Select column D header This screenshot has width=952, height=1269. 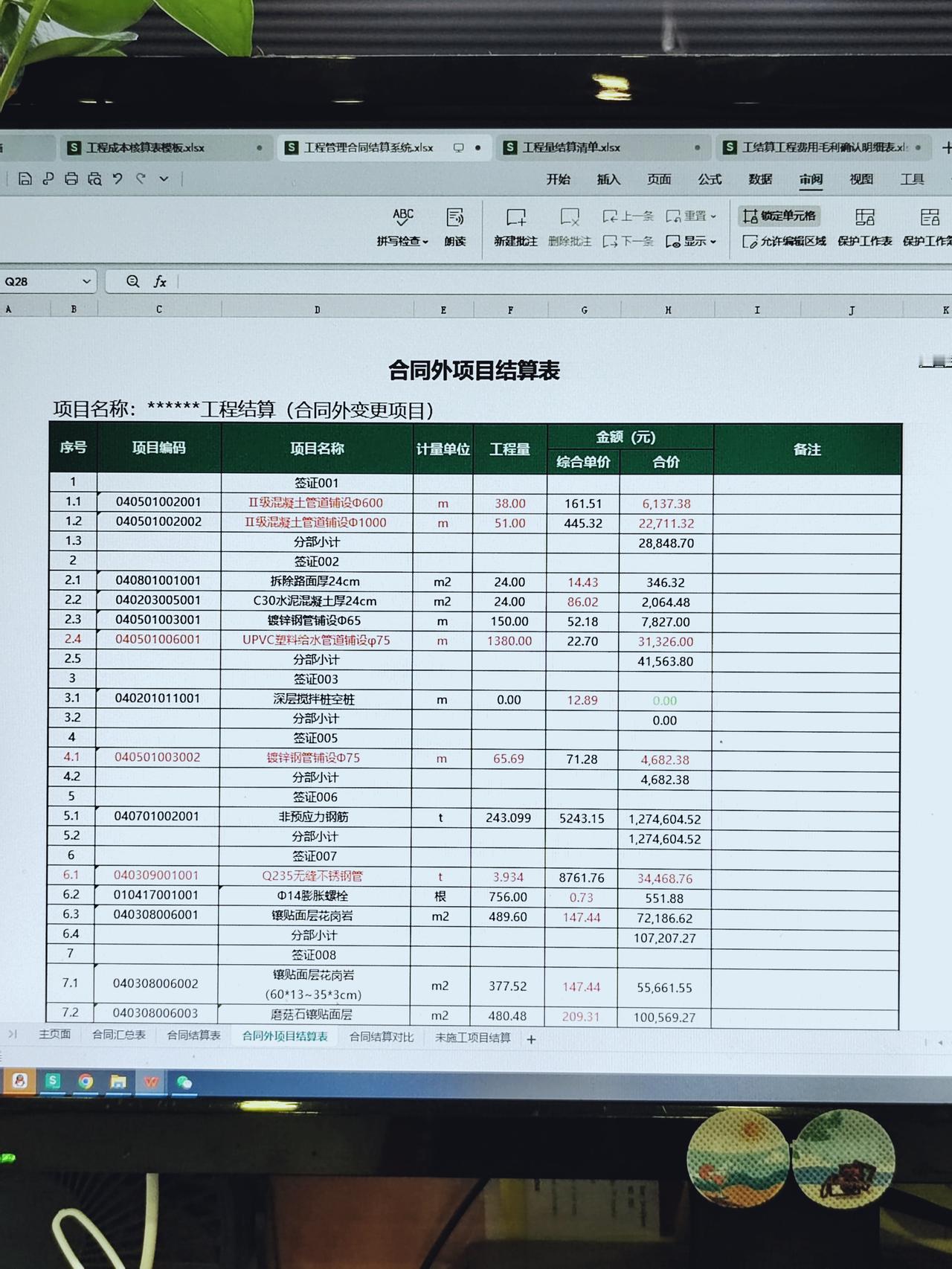click(318, 309)
